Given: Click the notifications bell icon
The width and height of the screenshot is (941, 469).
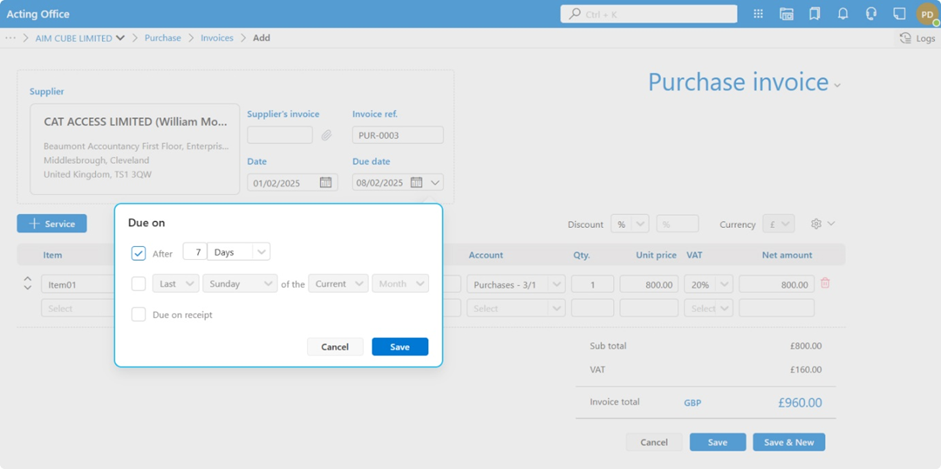Looking at the screenshot, I should (843, 14).
